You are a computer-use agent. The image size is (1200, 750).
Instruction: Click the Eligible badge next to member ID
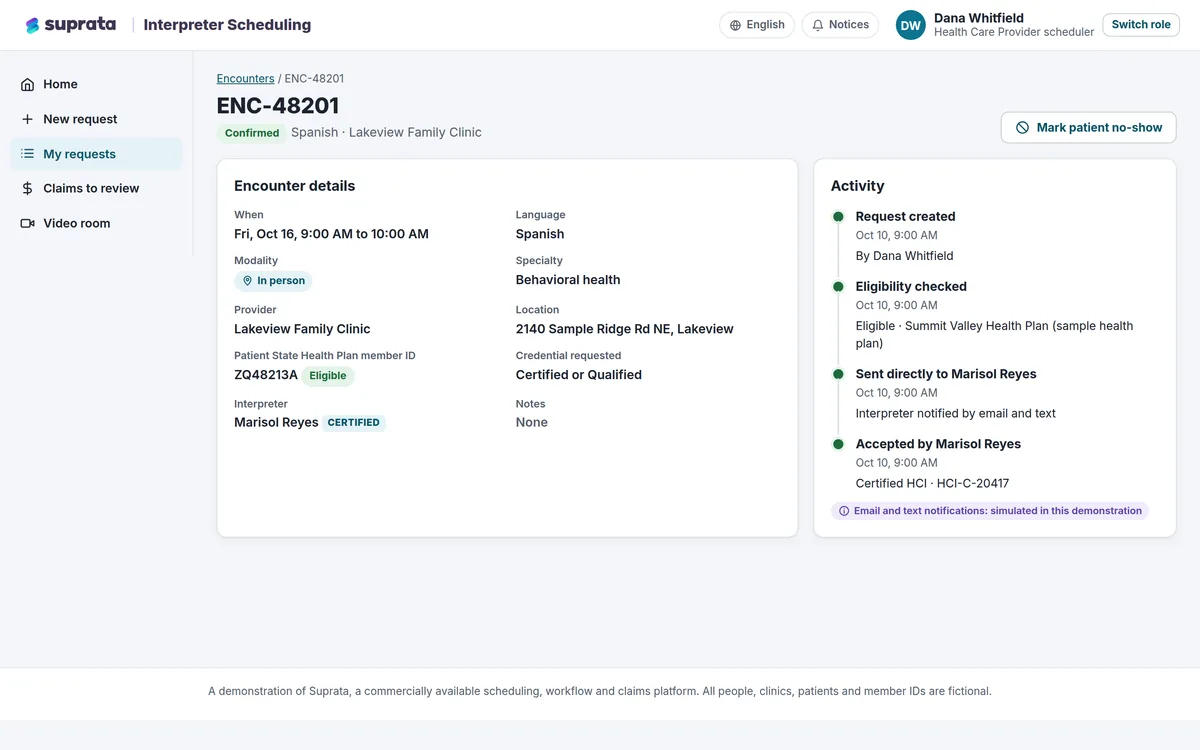coord(328,376)
